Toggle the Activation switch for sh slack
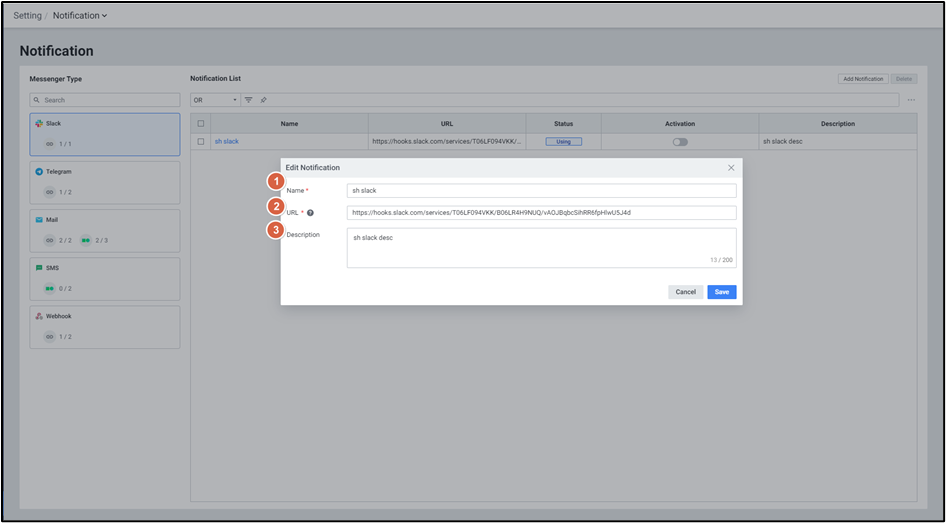Viewport: 946px width, 523px height. (x=680, y=142)
